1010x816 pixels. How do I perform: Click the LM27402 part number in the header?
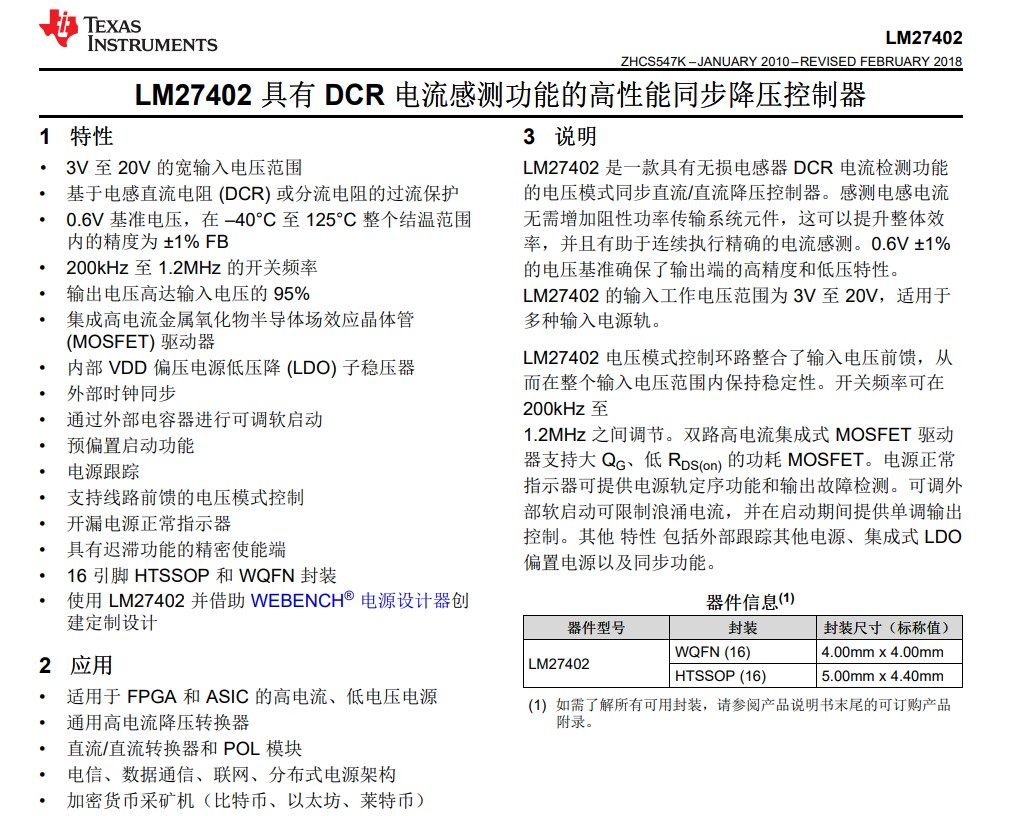tap(924, 37)
